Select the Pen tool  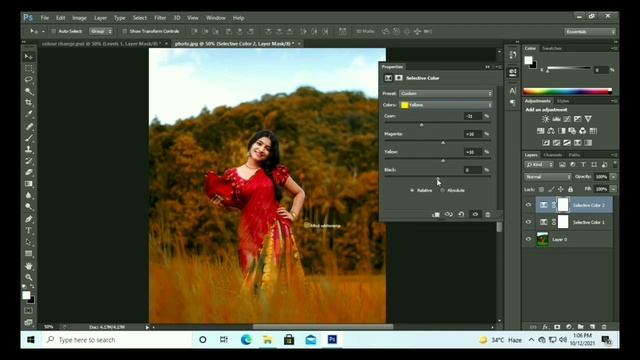coord(29,219)
